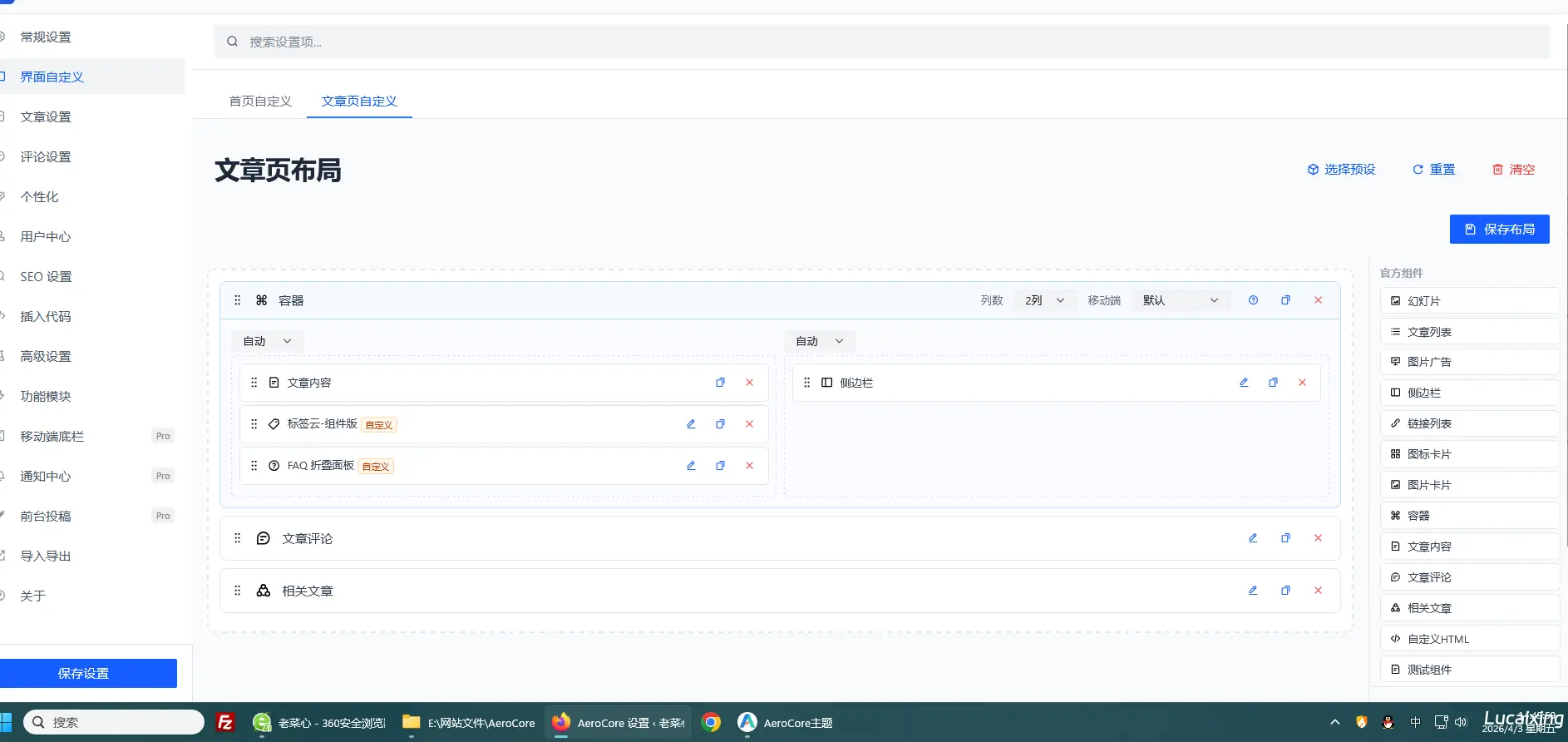Screen dimensions: 1568x742
Task: Delete the FAQ 折叠面板 component
Action: 749,466
